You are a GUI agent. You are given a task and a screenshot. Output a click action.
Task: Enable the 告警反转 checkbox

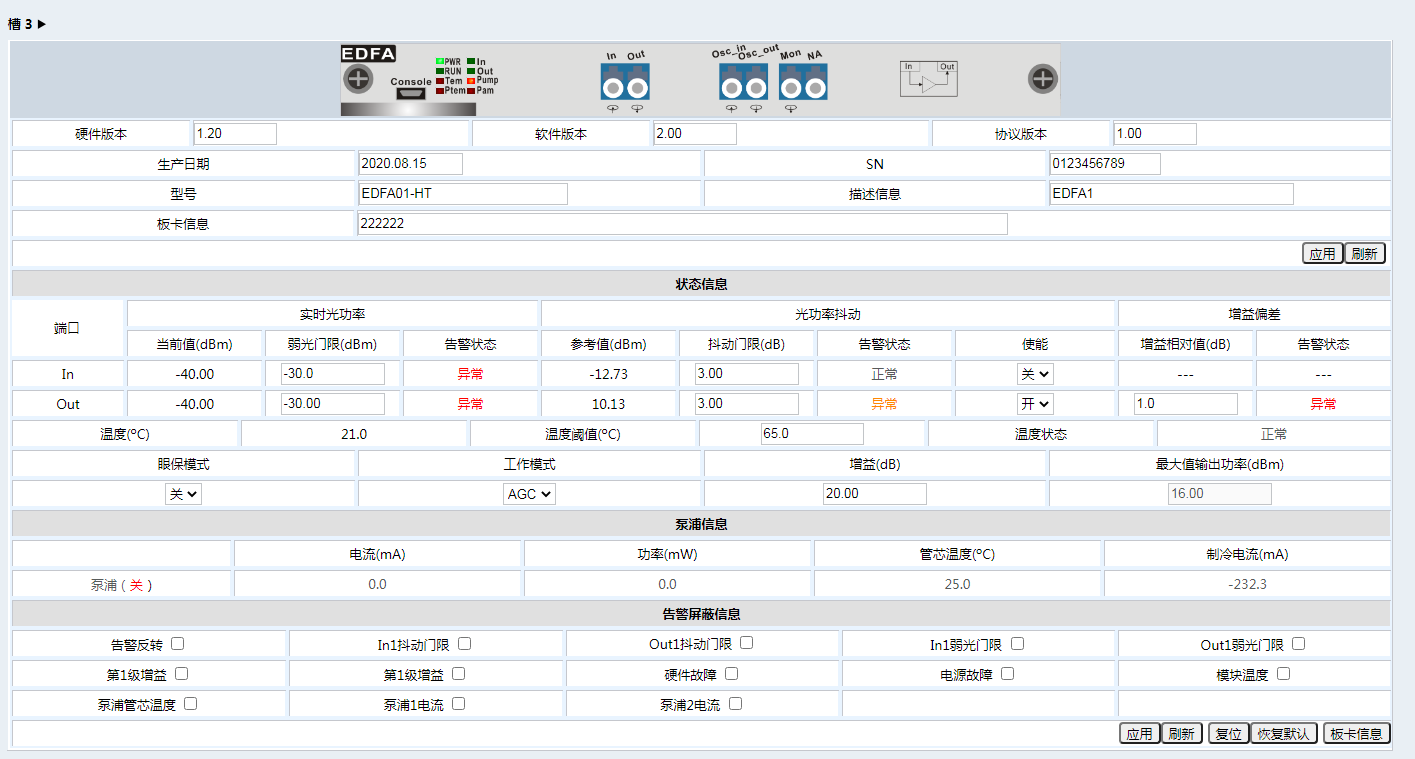177,644
